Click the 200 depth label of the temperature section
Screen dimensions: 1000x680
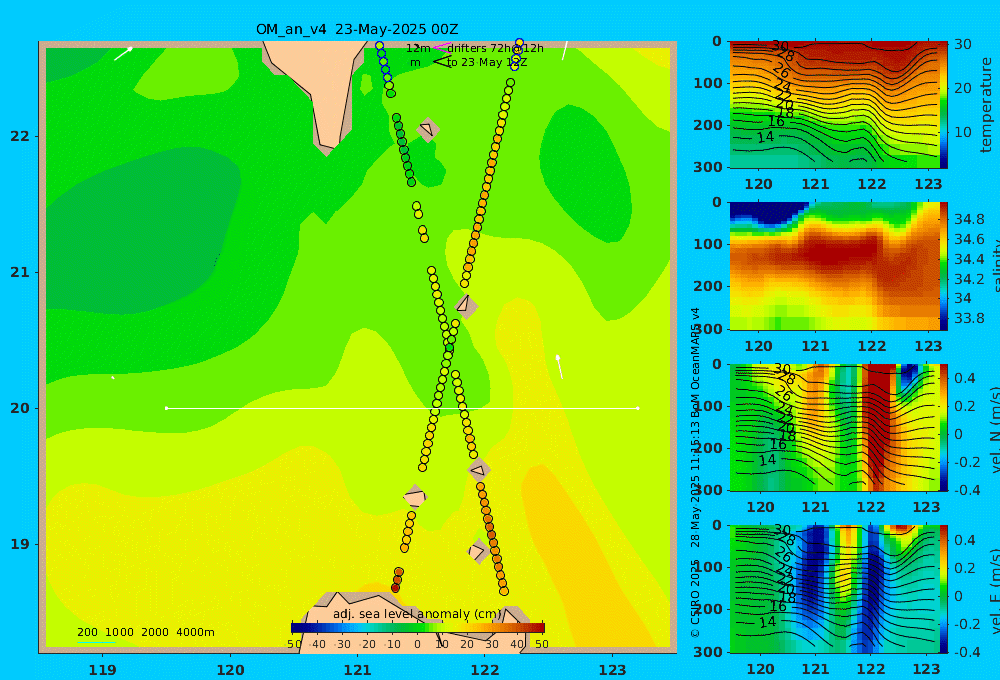pos(708,125)
